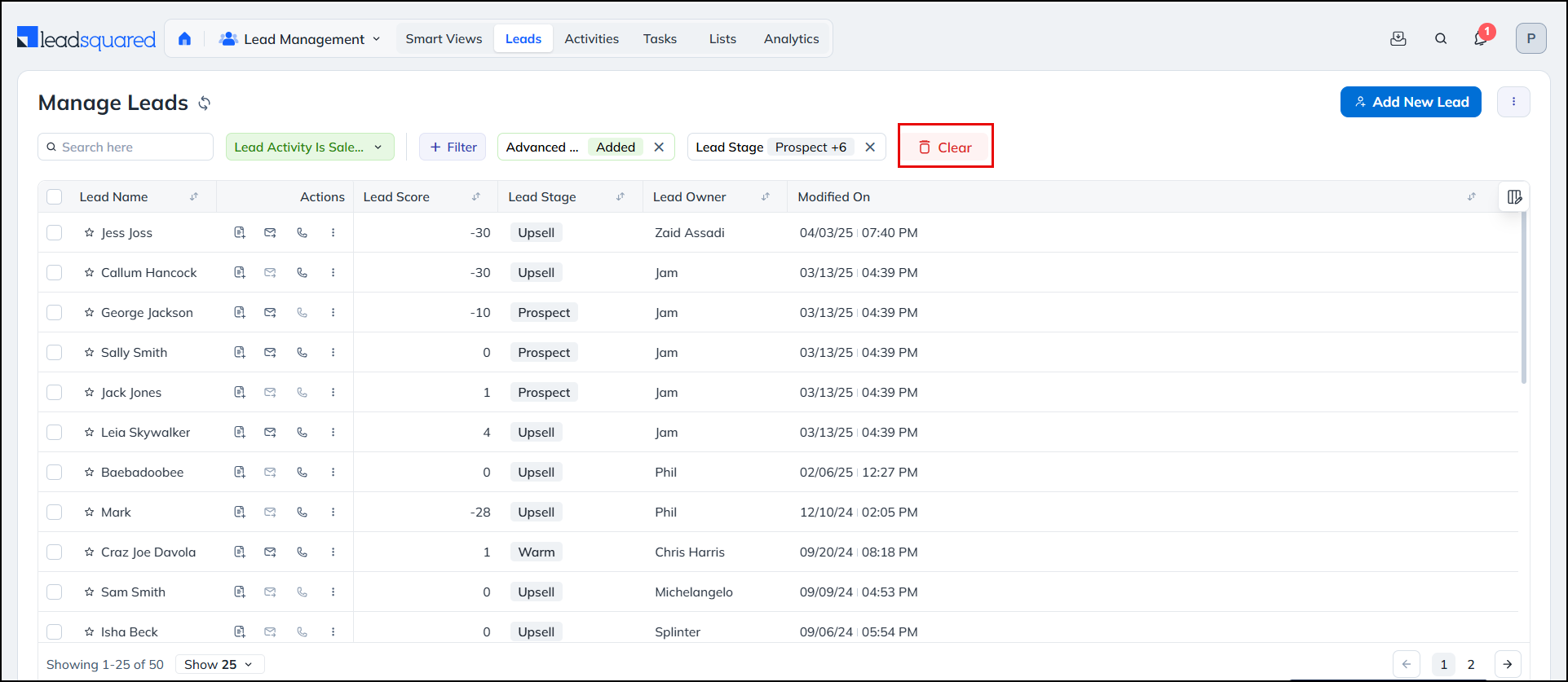The image size is (1568, 682).
Task: Switch to Tasks tab
Action: click(660, 39)
